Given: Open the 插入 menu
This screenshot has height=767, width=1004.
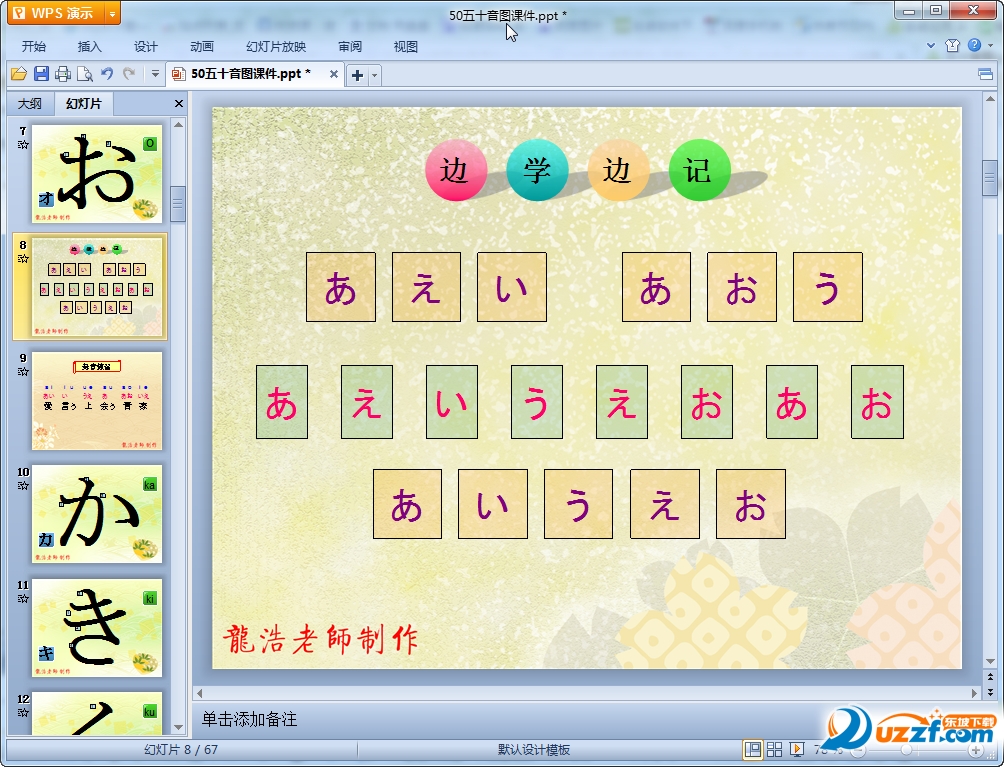Looking at the screenshot, I should point(90,46).
